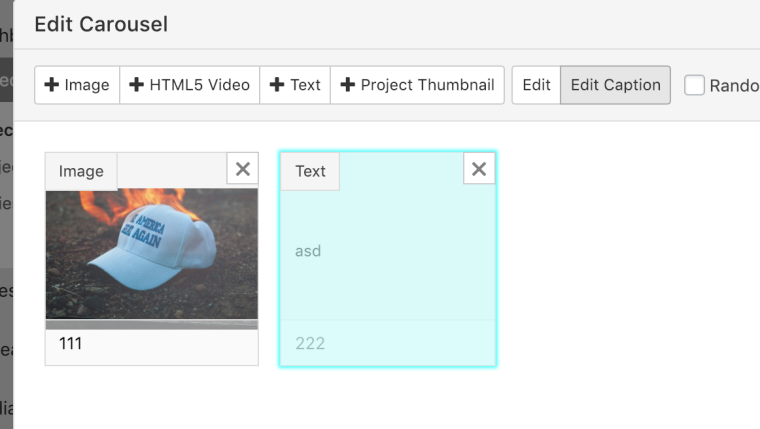This screenshot has width=760, height=429.
Task: Click the caption field showing 222
Action: [x=387, y=344]
